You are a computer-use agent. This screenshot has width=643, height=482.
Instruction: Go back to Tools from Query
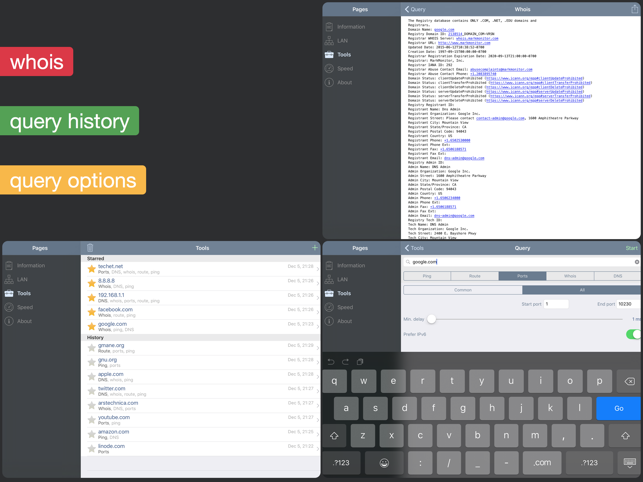(x=414, y=248)
